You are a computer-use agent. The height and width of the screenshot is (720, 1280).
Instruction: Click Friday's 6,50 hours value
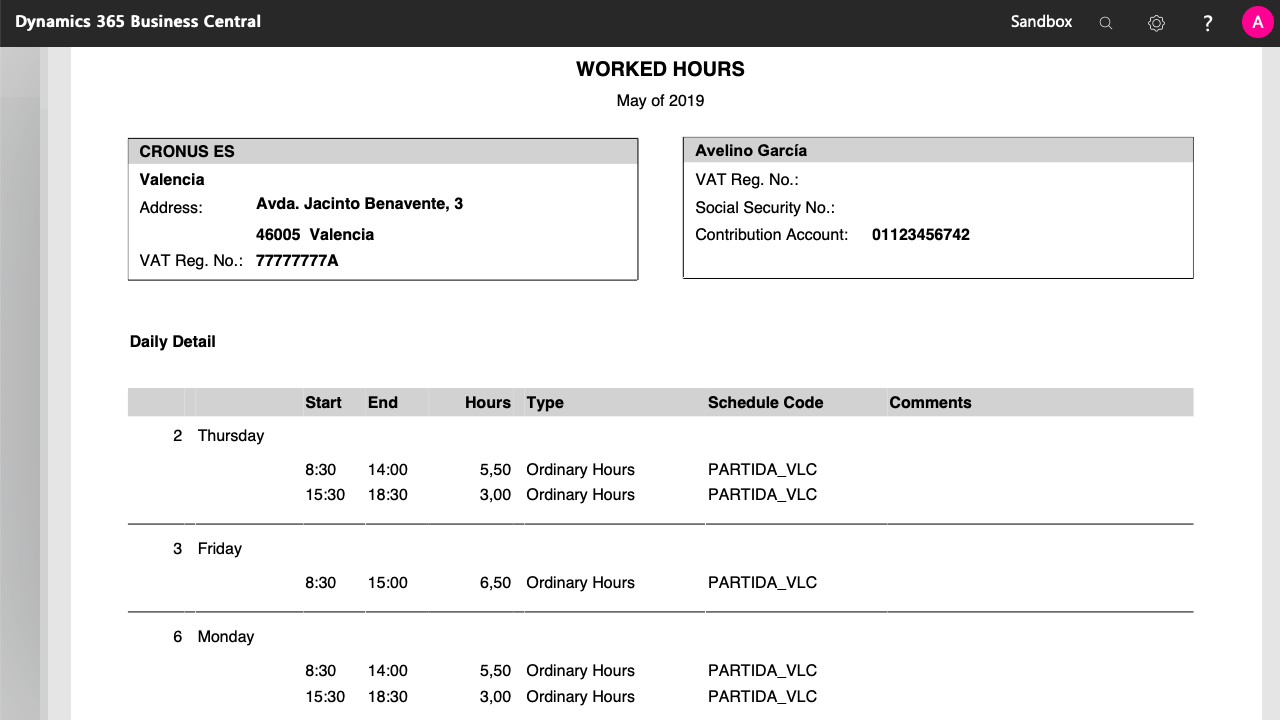[495, 583]
